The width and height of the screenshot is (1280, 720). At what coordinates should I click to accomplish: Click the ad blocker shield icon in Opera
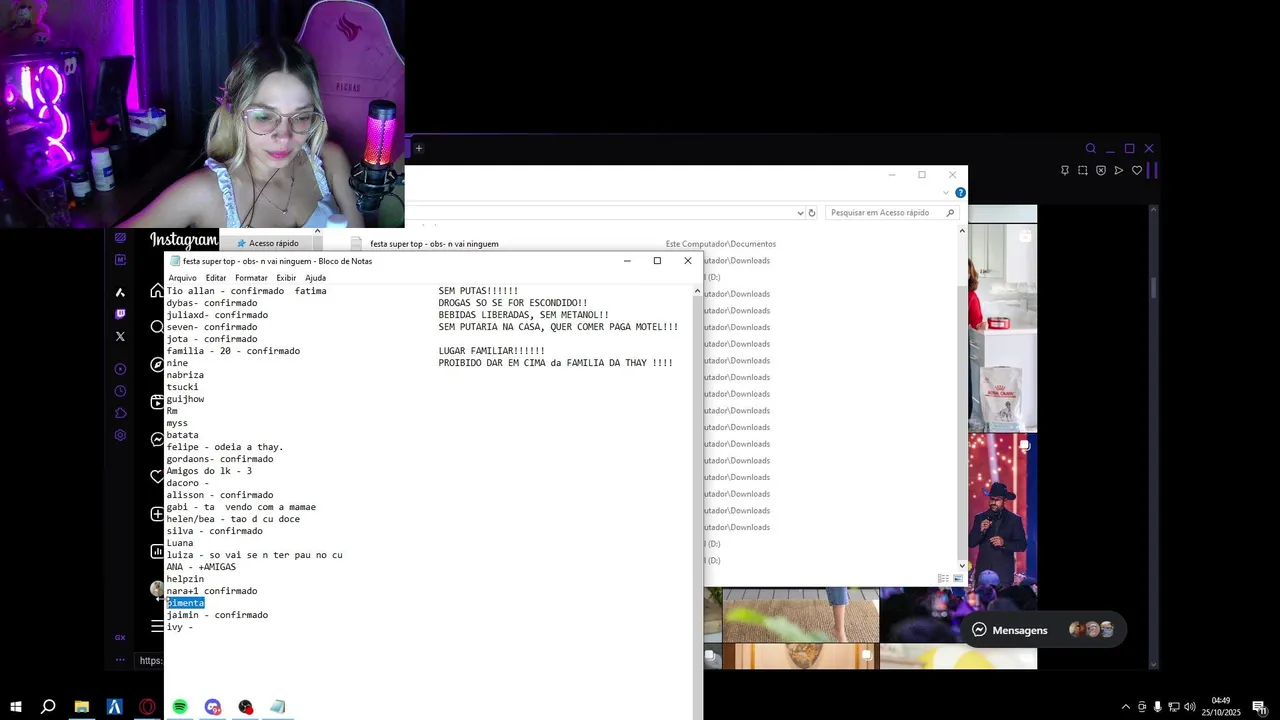coord(1101,171)
